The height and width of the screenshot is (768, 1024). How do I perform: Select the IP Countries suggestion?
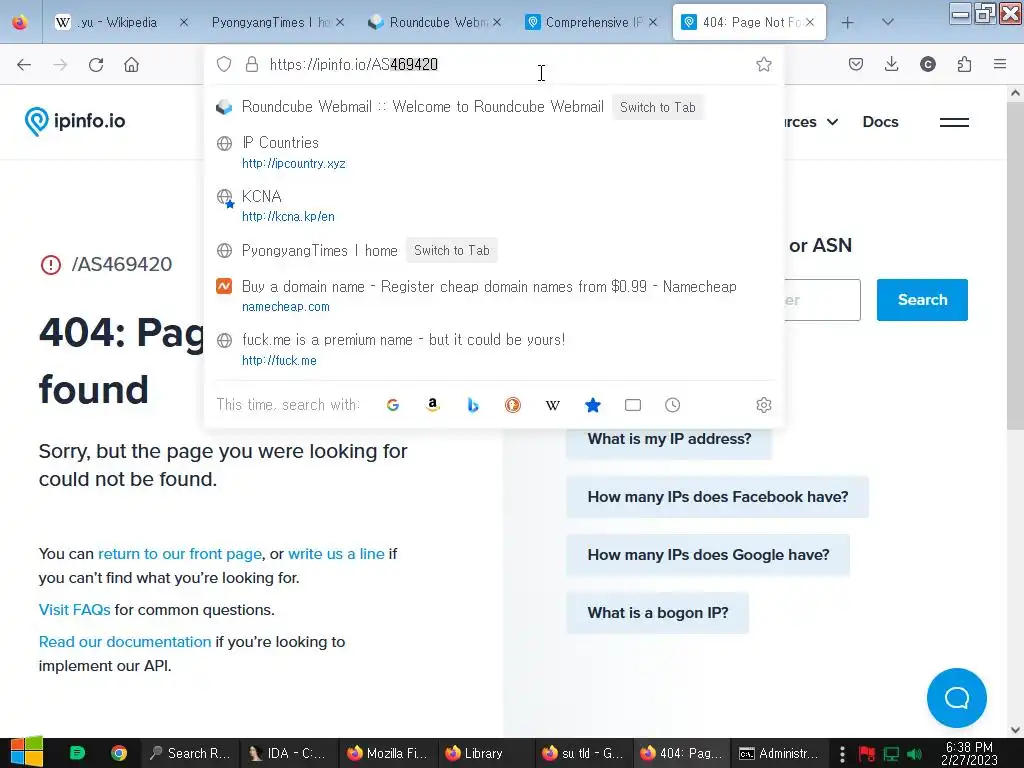click(x=494, y=152)
